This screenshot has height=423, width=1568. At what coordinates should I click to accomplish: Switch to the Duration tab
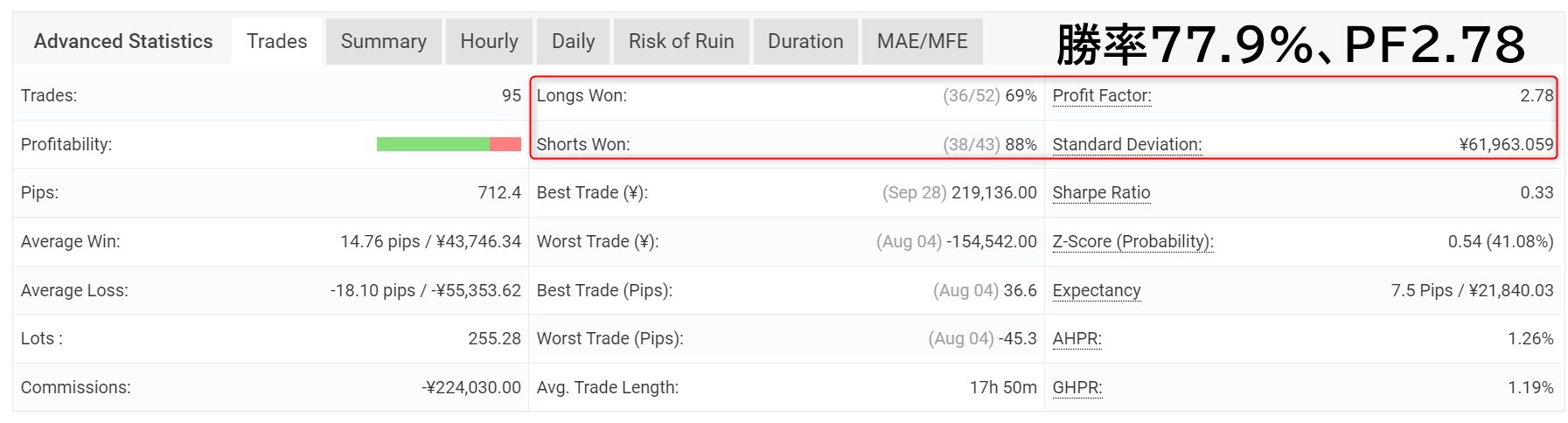[805, 41]
